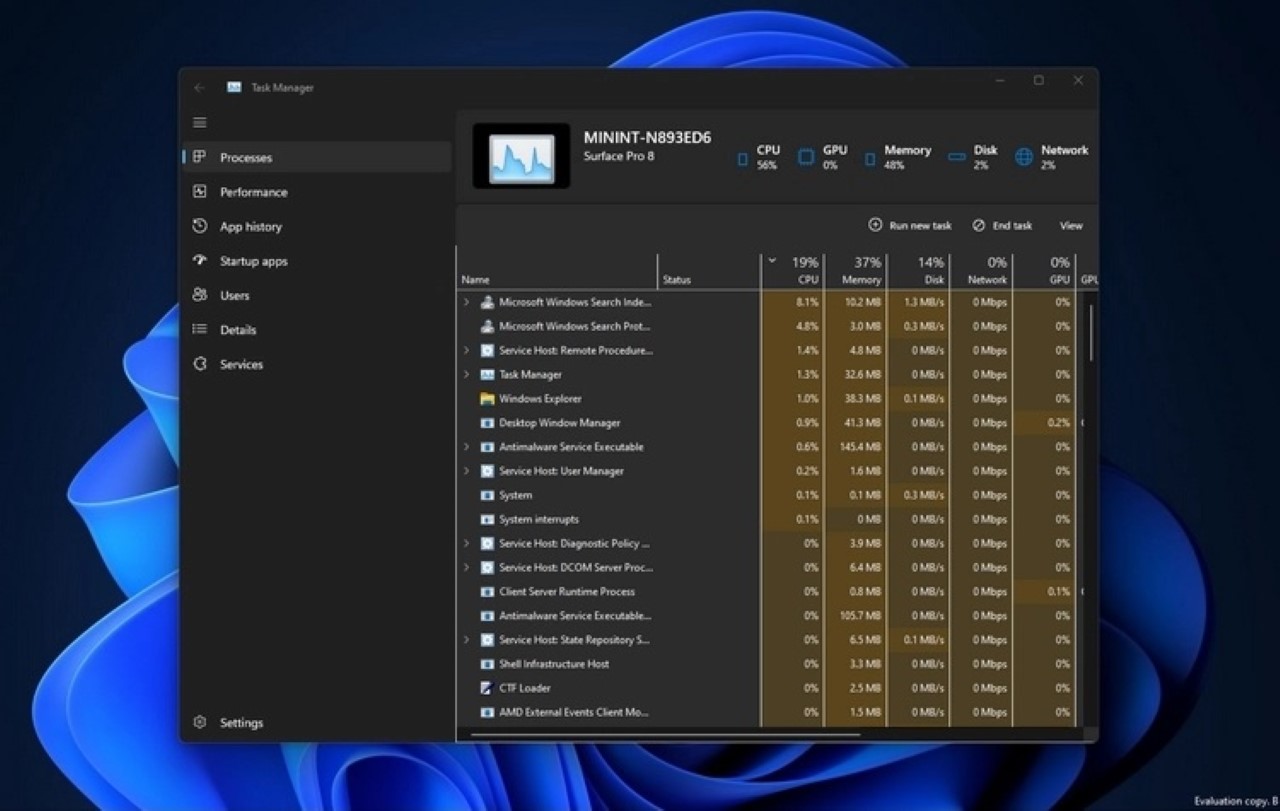Click the MININT-N893ED6 computer name
This screenshot has height=811, width=1280.
click(x=648, y=138)
